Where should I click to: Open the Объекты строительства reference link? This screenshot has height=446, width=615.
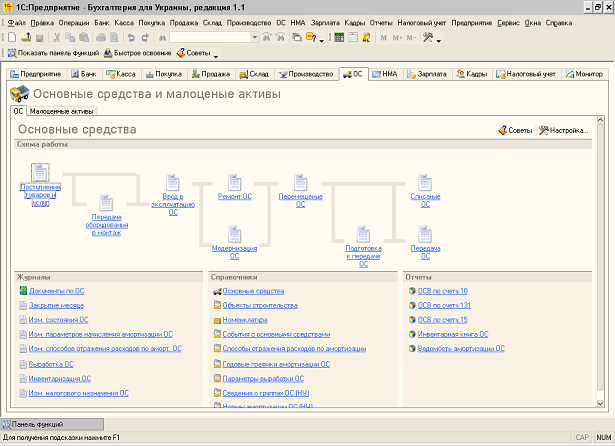[260, 305]
